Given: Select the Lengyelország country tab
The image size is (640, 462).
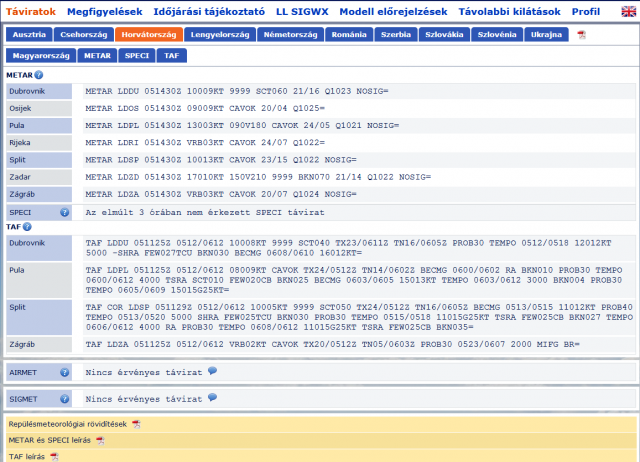Looking at the screenshot, I should point(220,35).
